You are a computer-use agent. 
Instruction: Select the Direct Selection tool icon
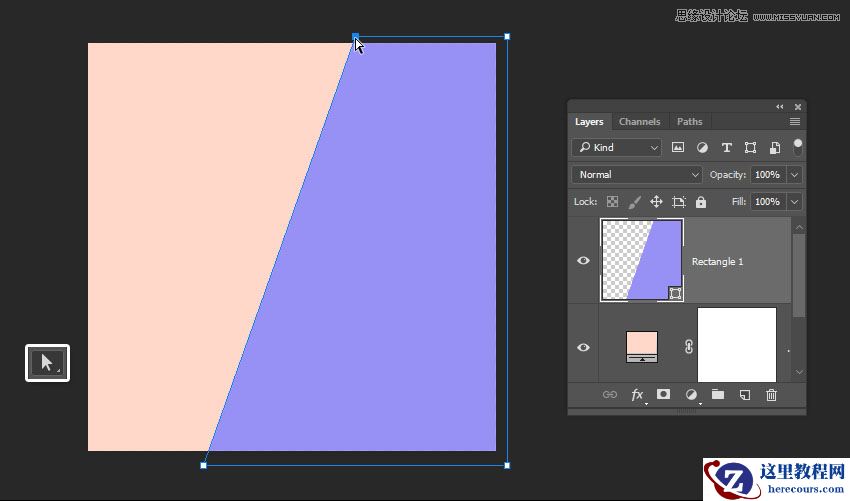click(x=47, y=363)
